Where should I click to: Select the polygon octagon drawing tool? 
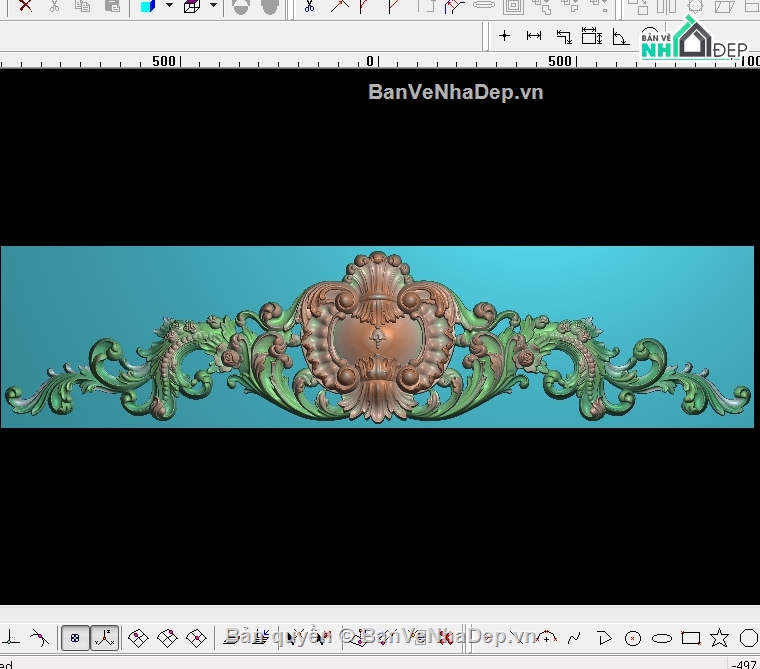point(749,638)
